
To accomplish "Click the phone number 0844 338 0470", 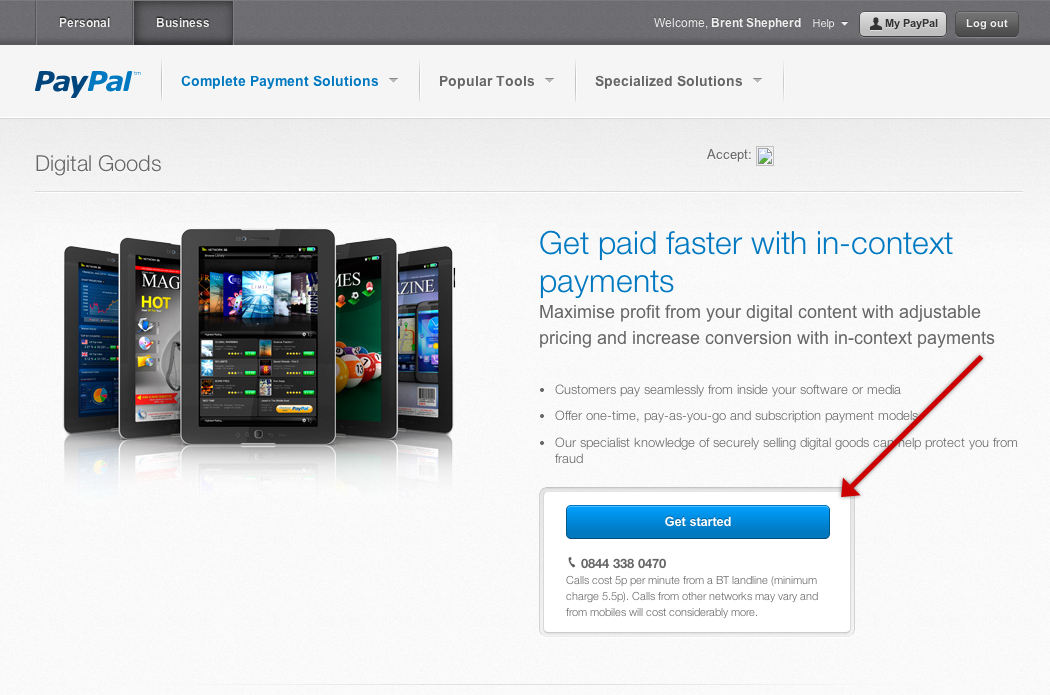I will point(623,564).
